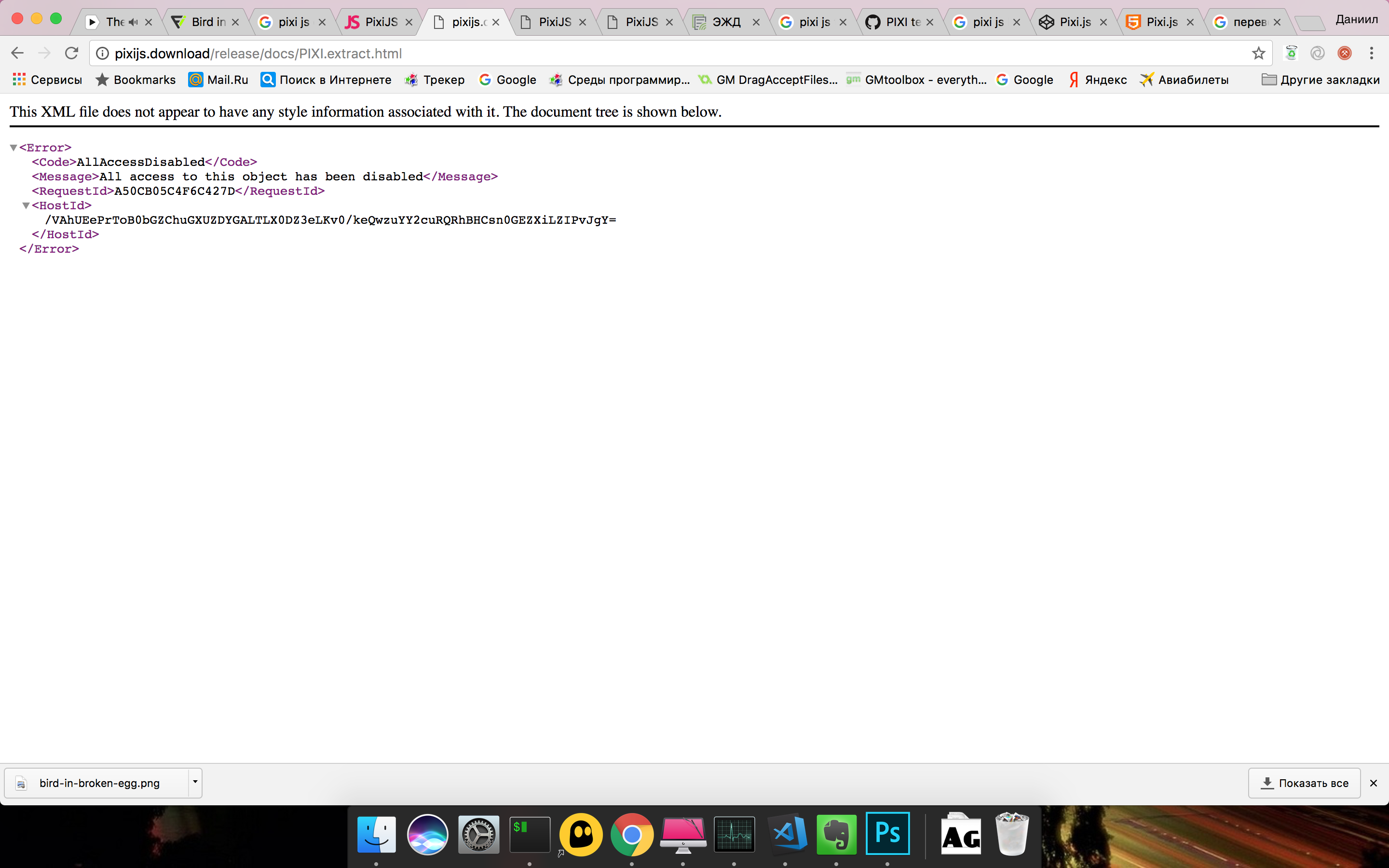Viewport: 1389px width, 868px height.
Task: Open Поиск в Интернете bookmark
Action: point(326,80)
